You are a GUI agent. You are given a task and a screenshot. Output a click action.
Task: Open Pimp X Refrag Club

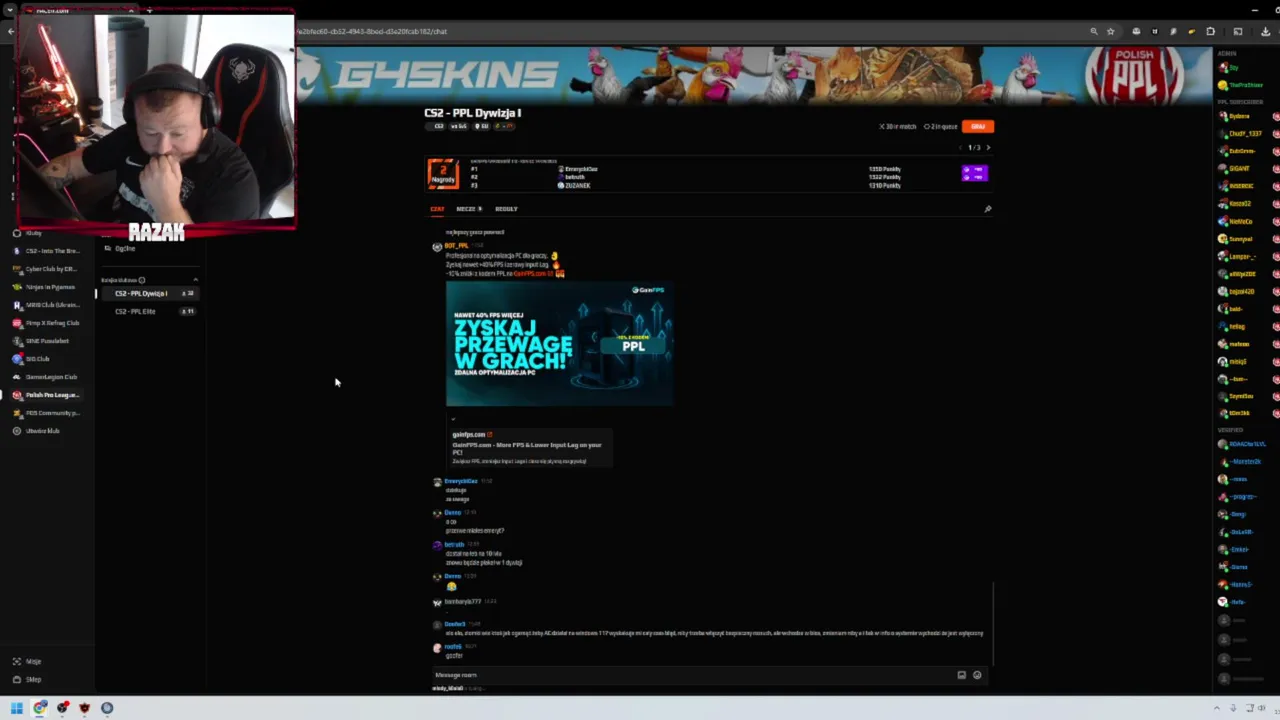[x=48, y=323]
